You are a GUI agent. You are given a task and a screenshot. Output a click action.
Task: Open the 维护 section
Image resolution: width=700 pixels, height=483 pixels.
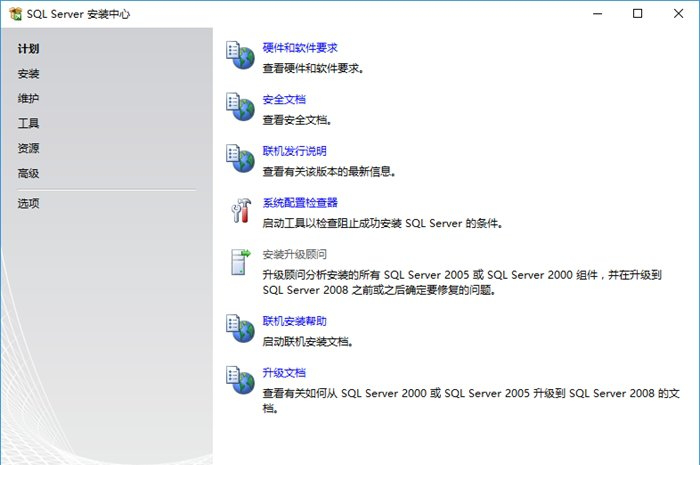pyautogui.click(x=28, y=98)
